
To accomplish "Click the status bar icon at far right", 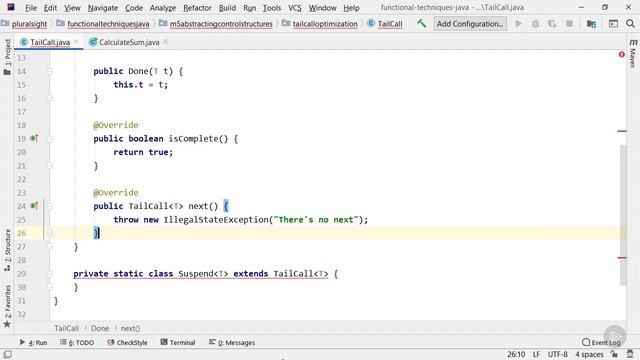I will pyautogui.click(x=630, y=354).
